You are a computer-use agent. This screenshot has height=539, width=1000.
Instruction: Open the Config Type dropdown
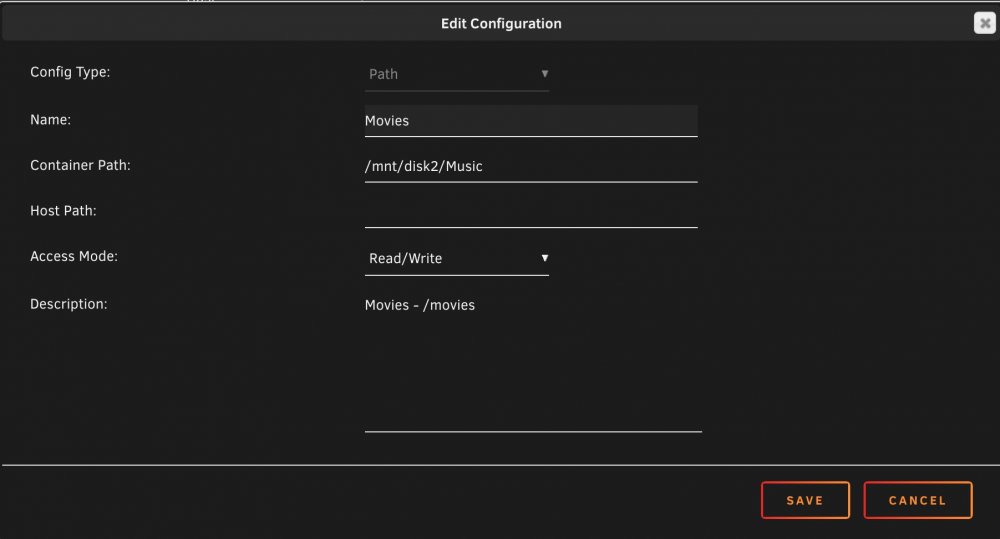[457, 74]
